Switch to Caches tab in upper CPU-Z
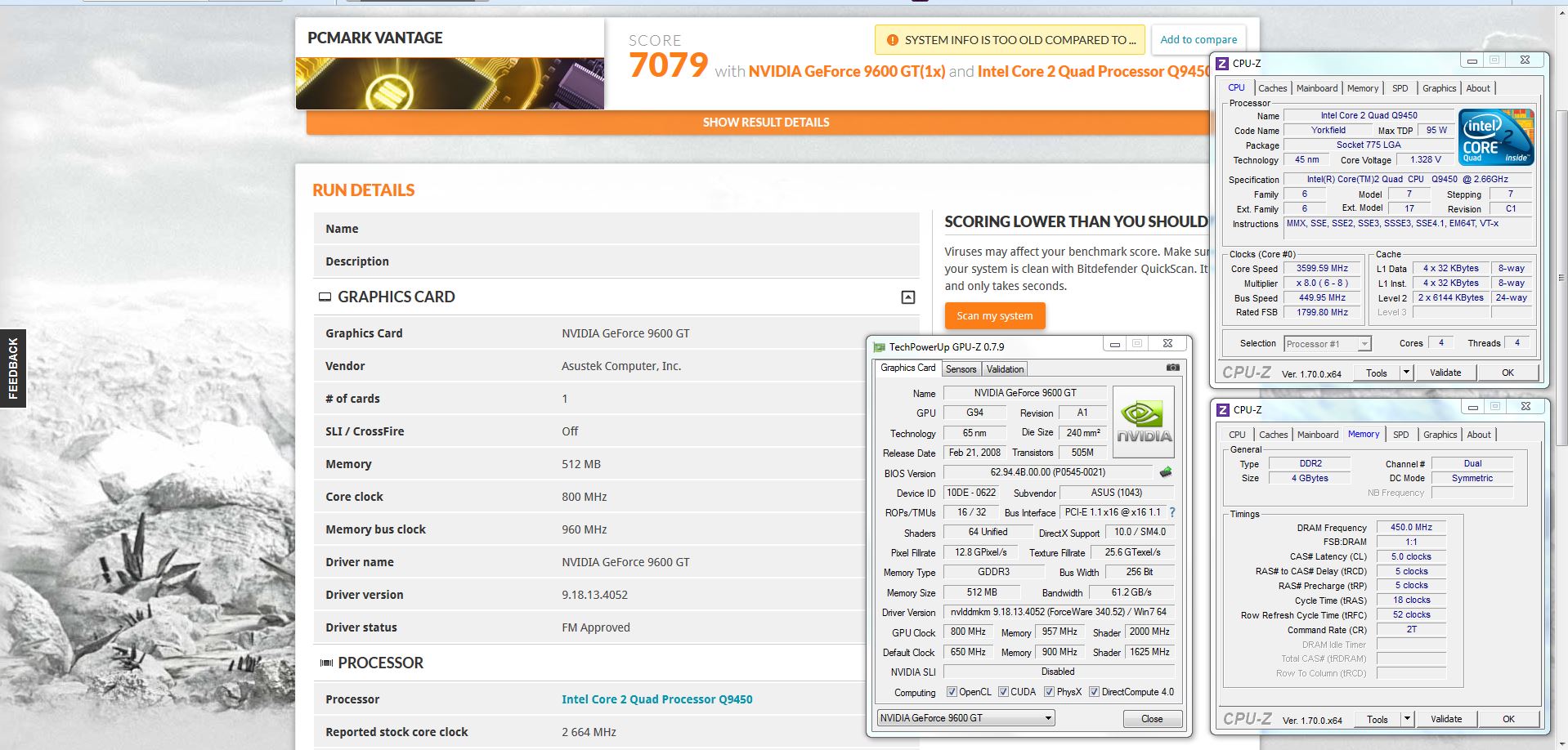Viewport: 1568px width, 750px height. [x=1272, y=88]
